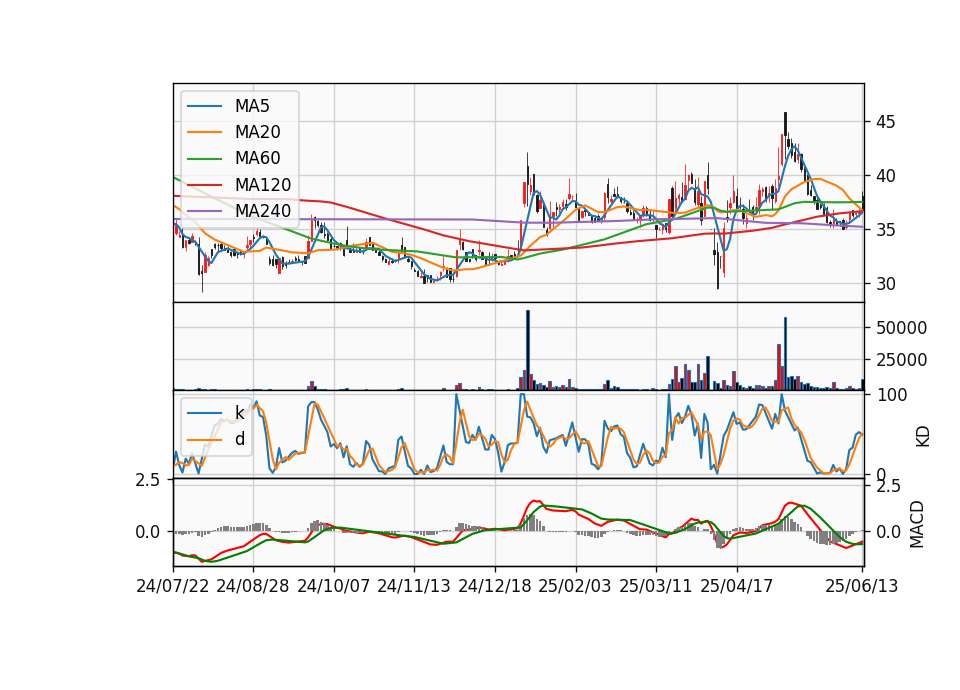Click the 24/11/13 date label
Screen dimensions: 960x690
tap(414, 586)
